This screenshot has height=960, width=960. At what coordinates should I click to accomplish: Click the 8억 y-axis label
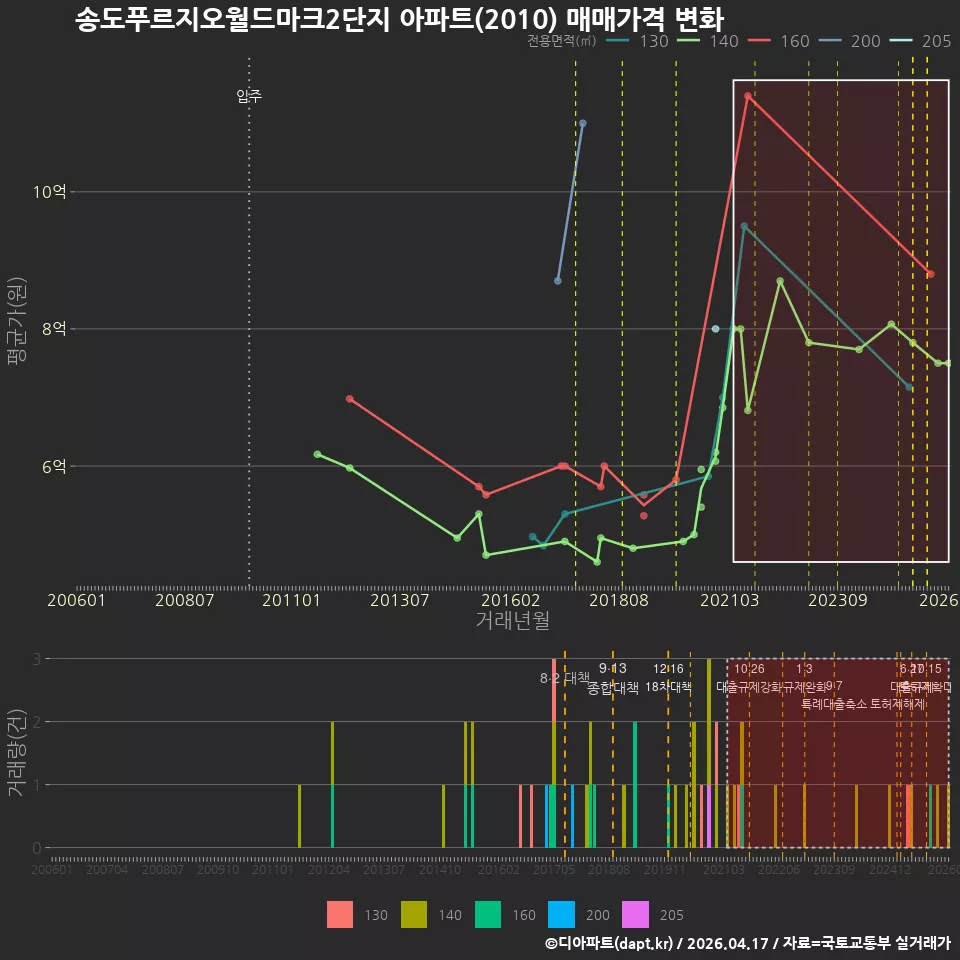coord(54,329)
